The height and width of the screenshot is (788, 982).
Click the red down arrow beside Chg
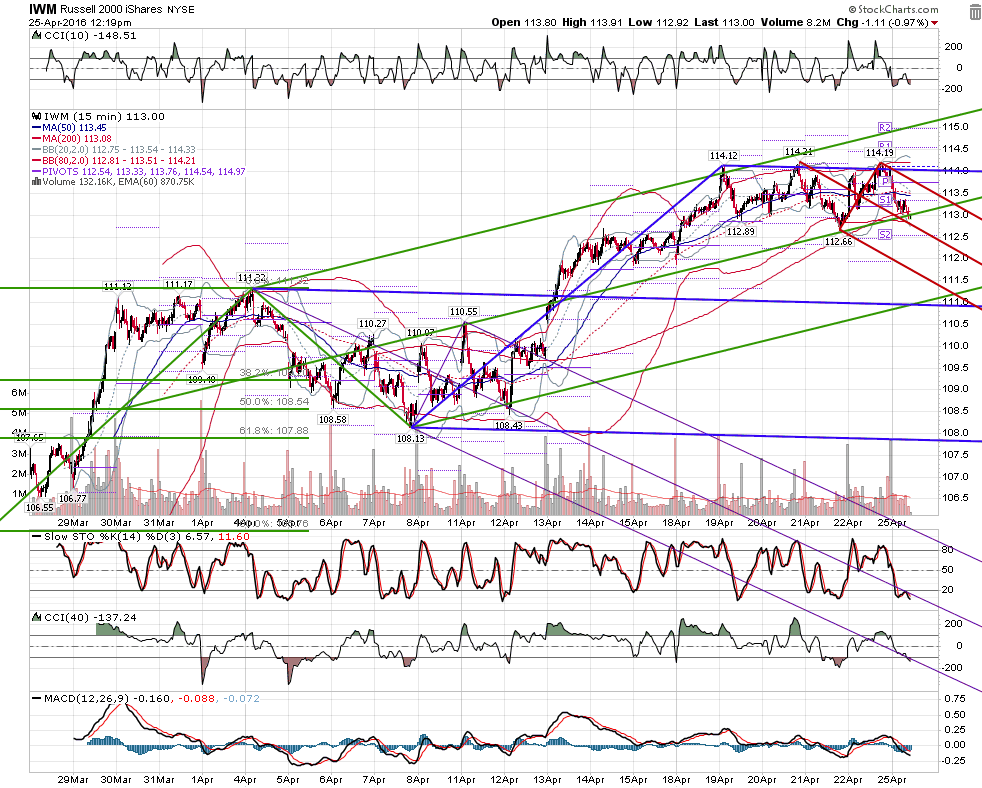(934, 23)
